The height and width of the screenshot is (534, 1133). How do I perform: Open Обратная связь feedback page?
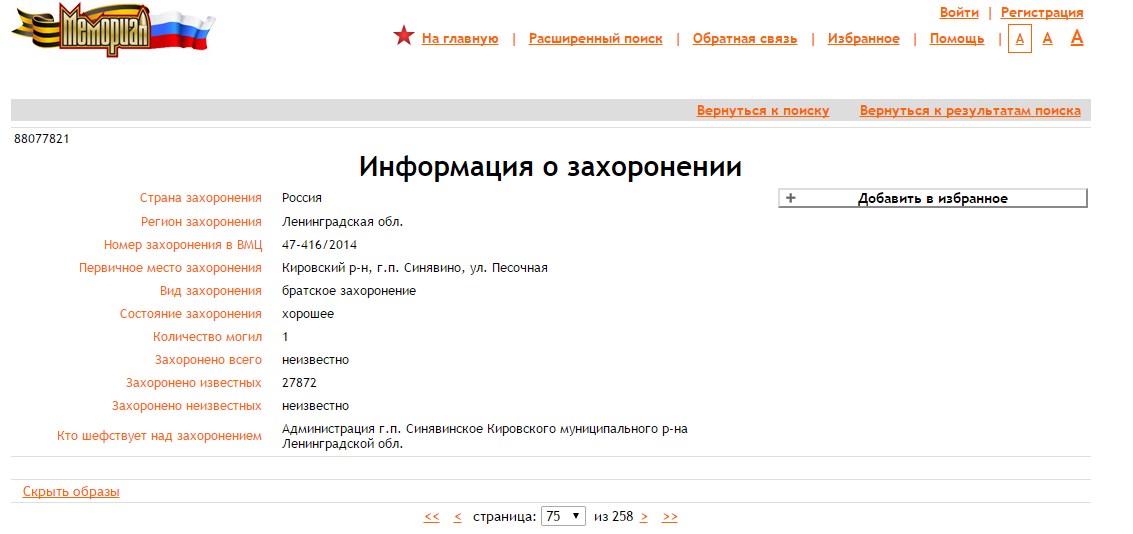(x=745, y=39)
